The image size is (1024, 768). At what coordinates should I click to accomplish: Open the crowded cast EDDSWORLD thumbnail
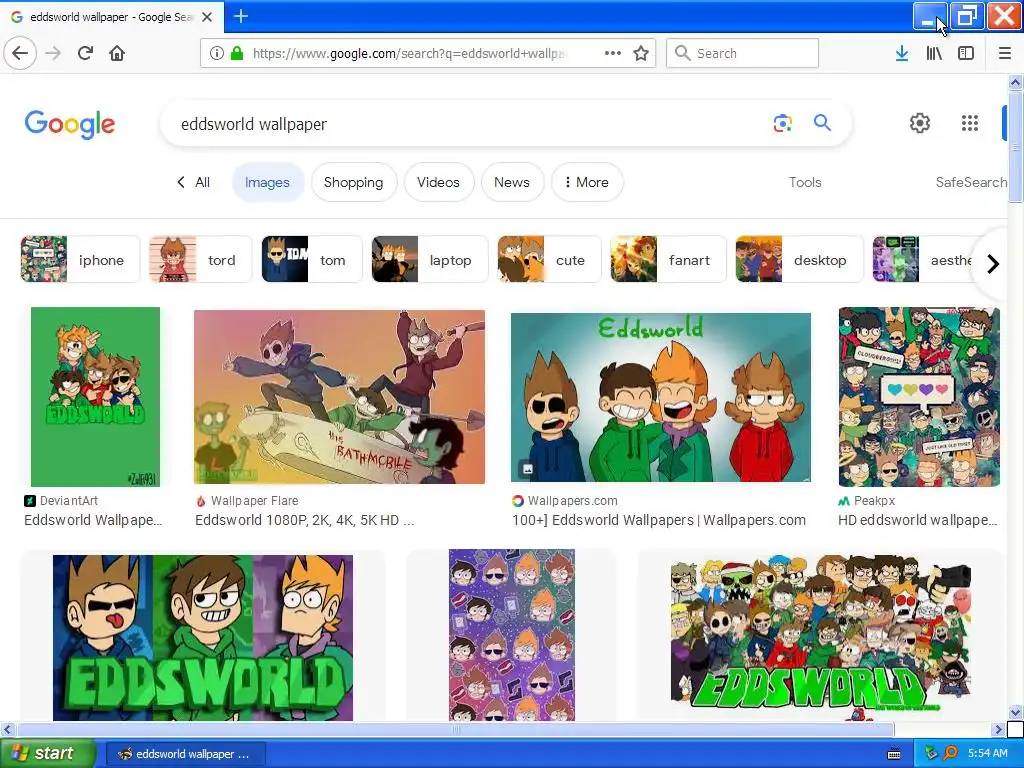tap(821, 638)
